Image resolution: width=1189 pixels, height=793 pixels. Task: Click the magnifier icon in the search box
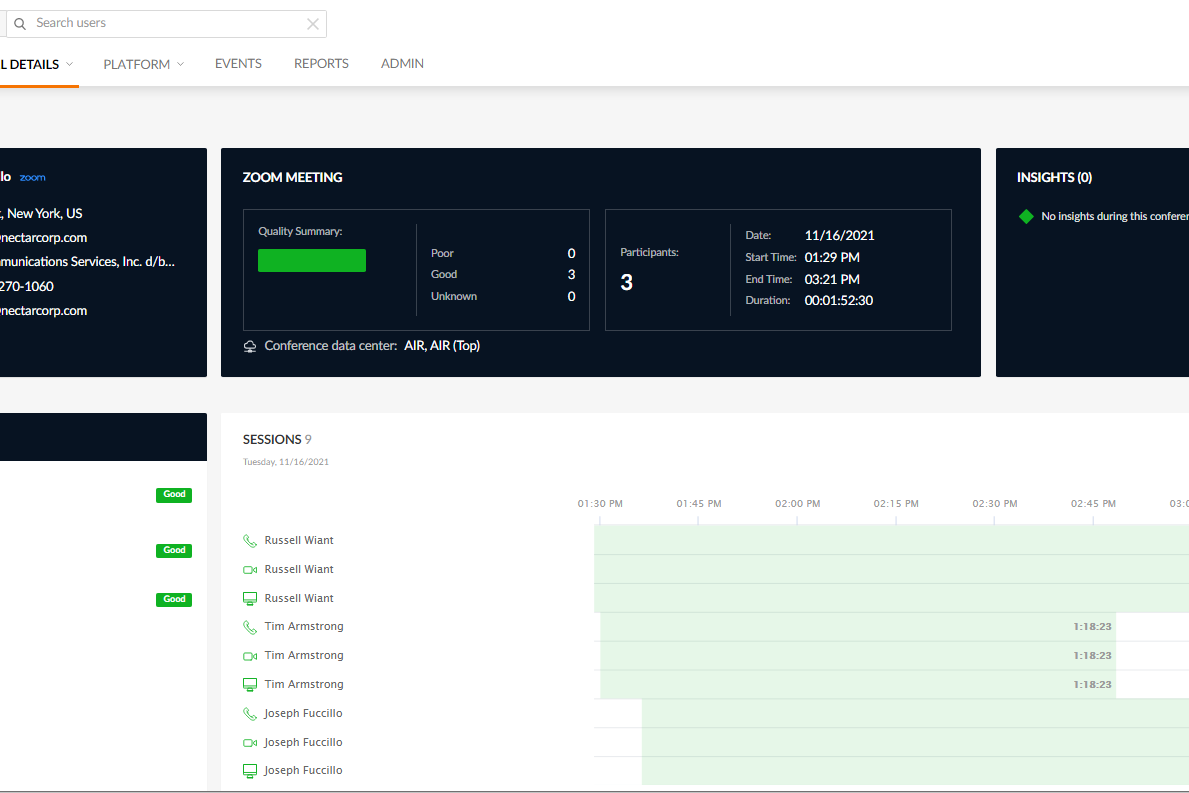point(20,24)
